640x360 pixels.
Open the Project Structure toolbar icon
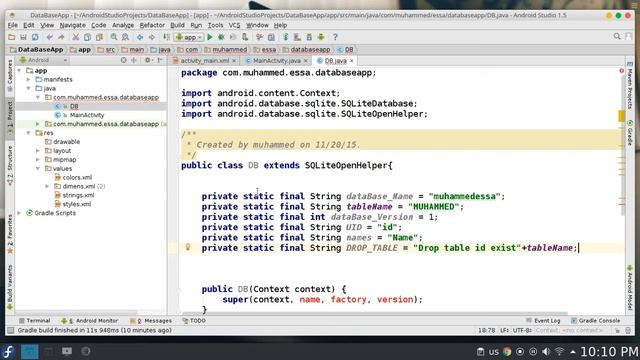pos(271,37)
